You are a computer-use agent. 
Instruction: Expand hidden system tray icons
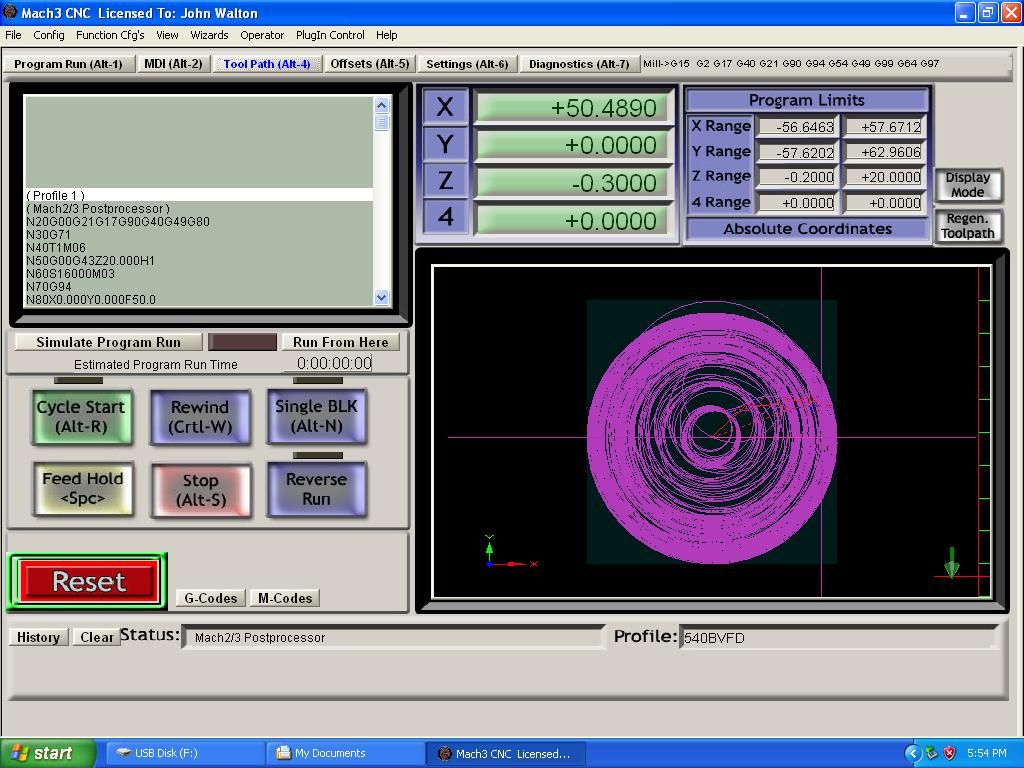pos(912,754)
